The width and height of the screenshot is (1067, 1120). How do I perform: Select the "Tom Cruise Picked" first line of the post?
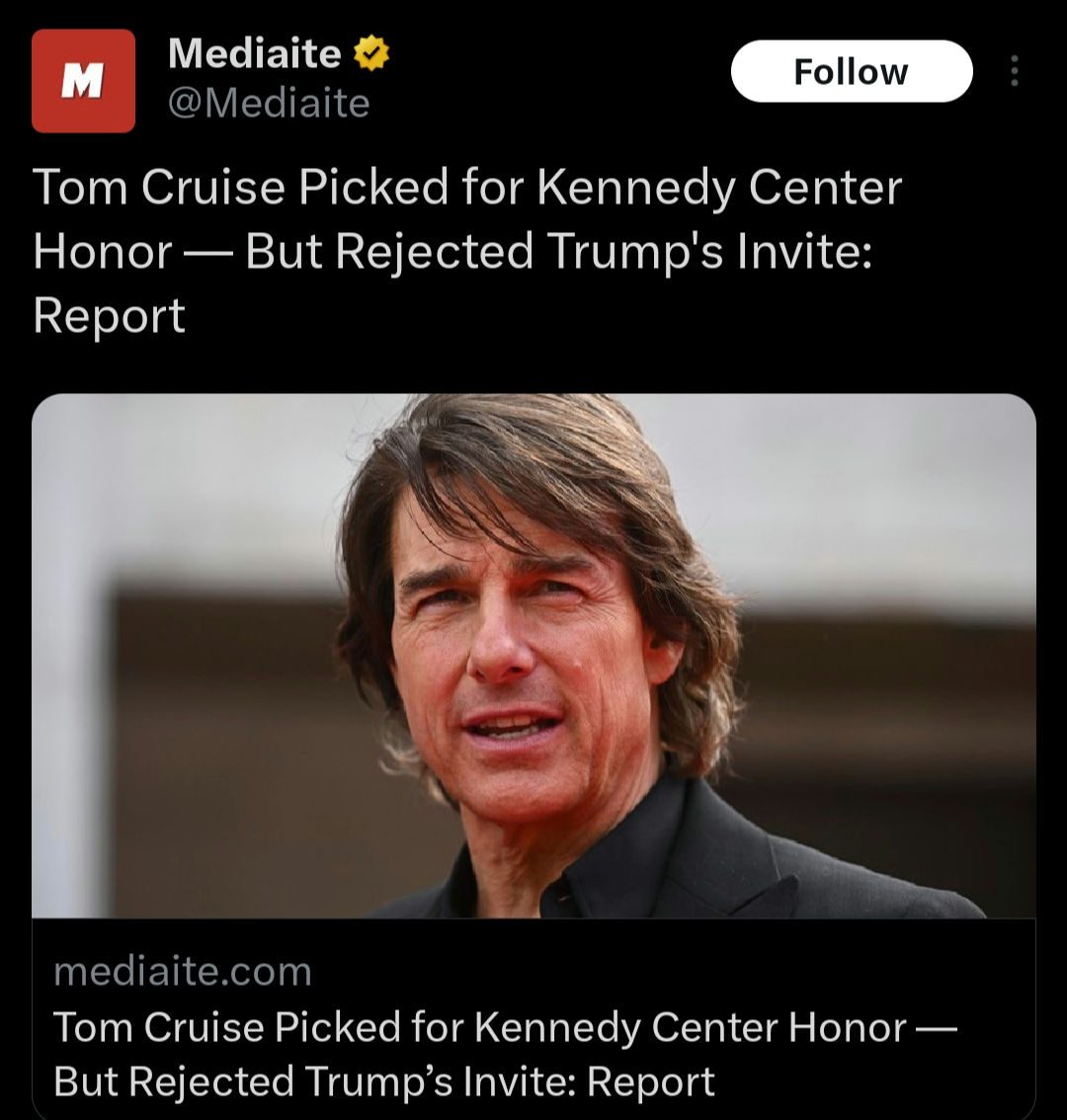(241, 187)
